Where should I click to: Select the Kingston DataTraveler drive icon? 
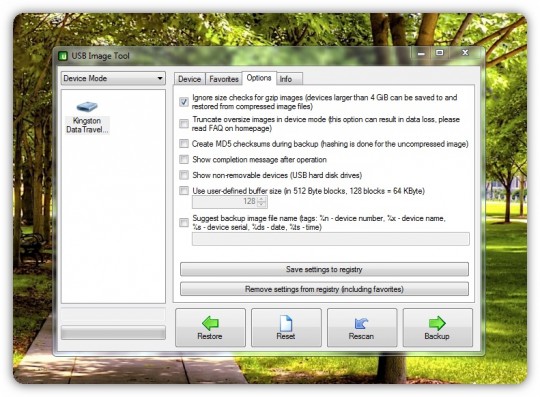pyautogui.click(x=87, y=106)
